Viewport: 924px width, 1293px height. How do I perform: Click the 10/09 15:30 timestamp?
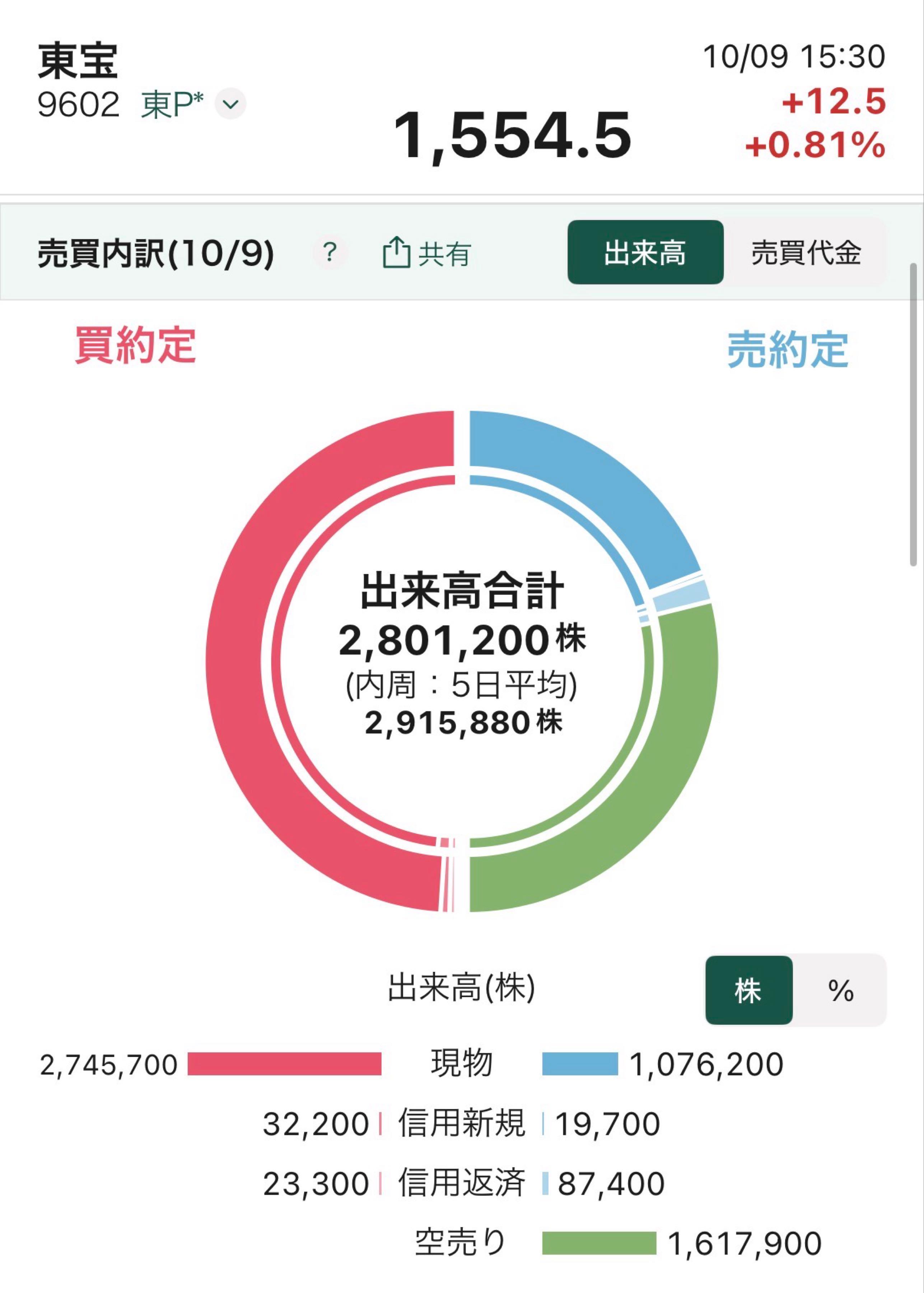point(794,57)
